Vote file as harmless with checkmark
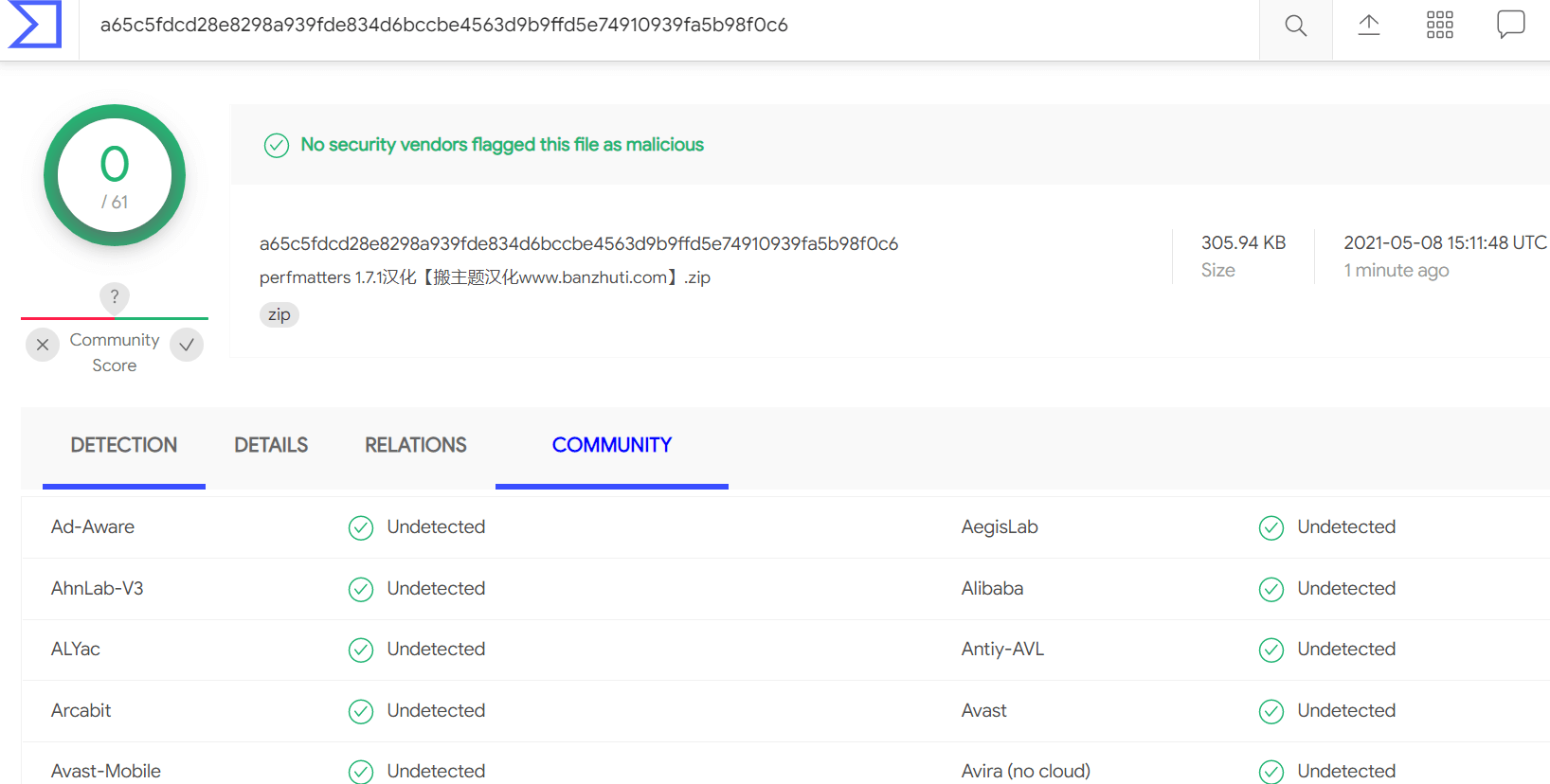1550x784 pixels. [187, 345]
